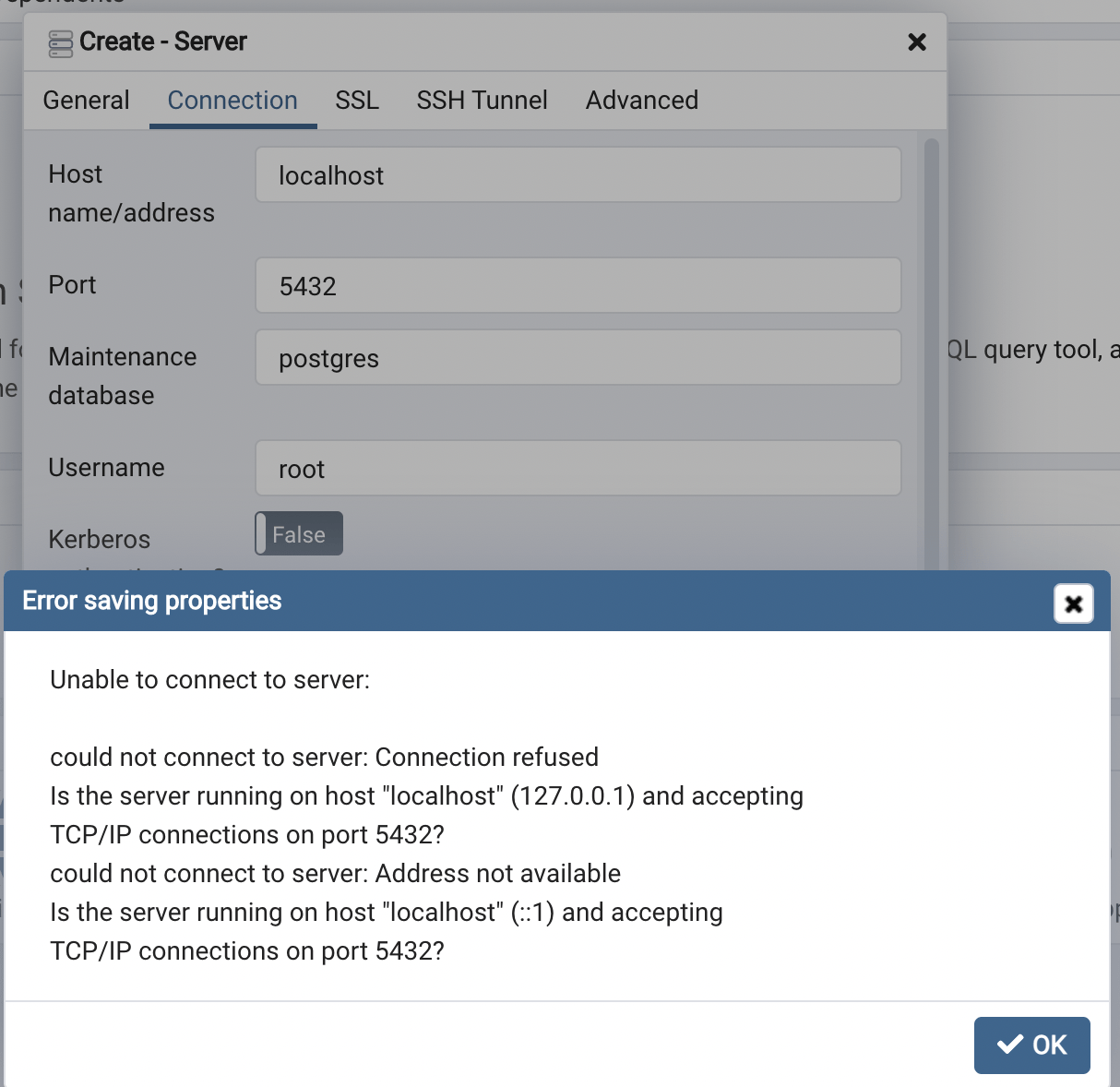Click the X icon on the error dialog

click(1073, 604)
